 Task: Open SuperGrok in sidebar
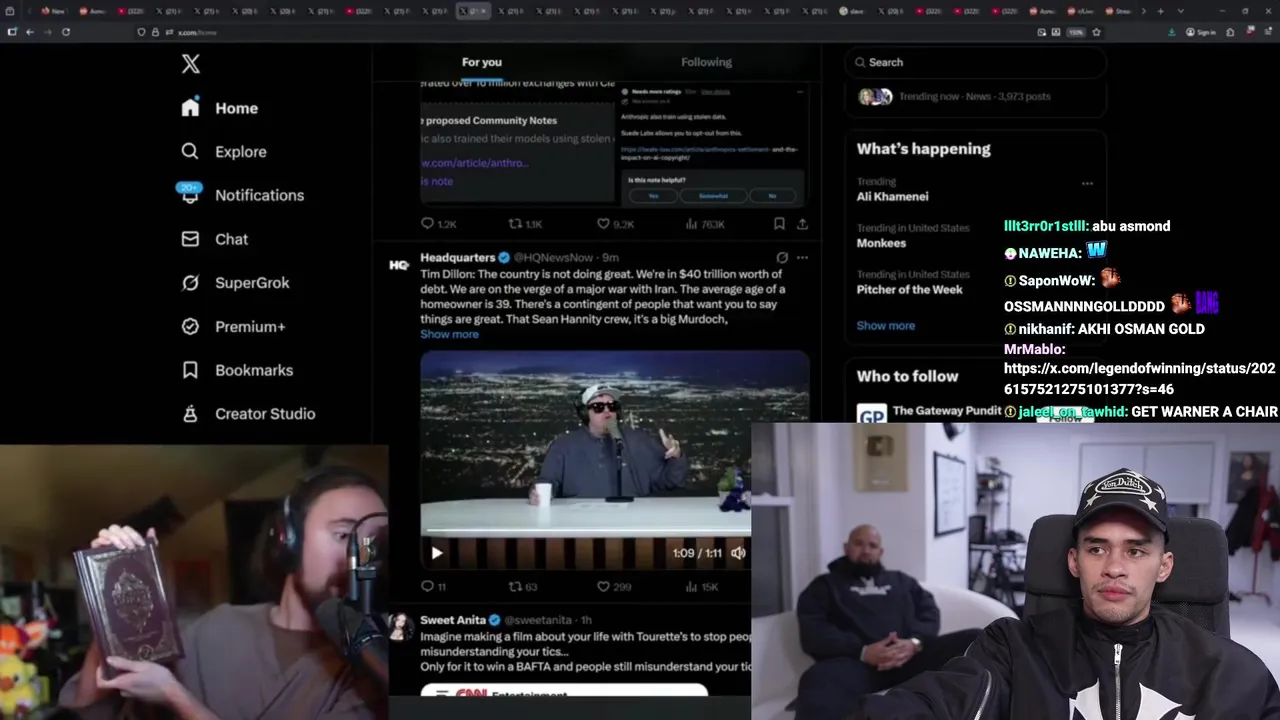tap(252, 283)
